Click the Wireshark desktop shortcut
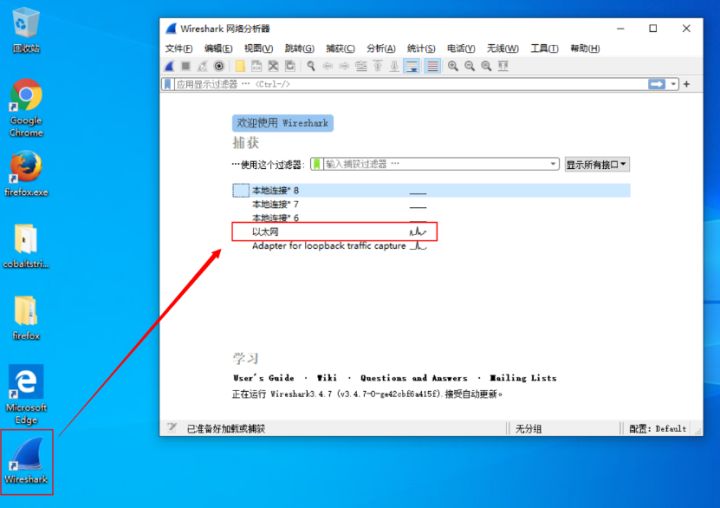Screen dimensions: 720x508 click(x=26, y=462)
